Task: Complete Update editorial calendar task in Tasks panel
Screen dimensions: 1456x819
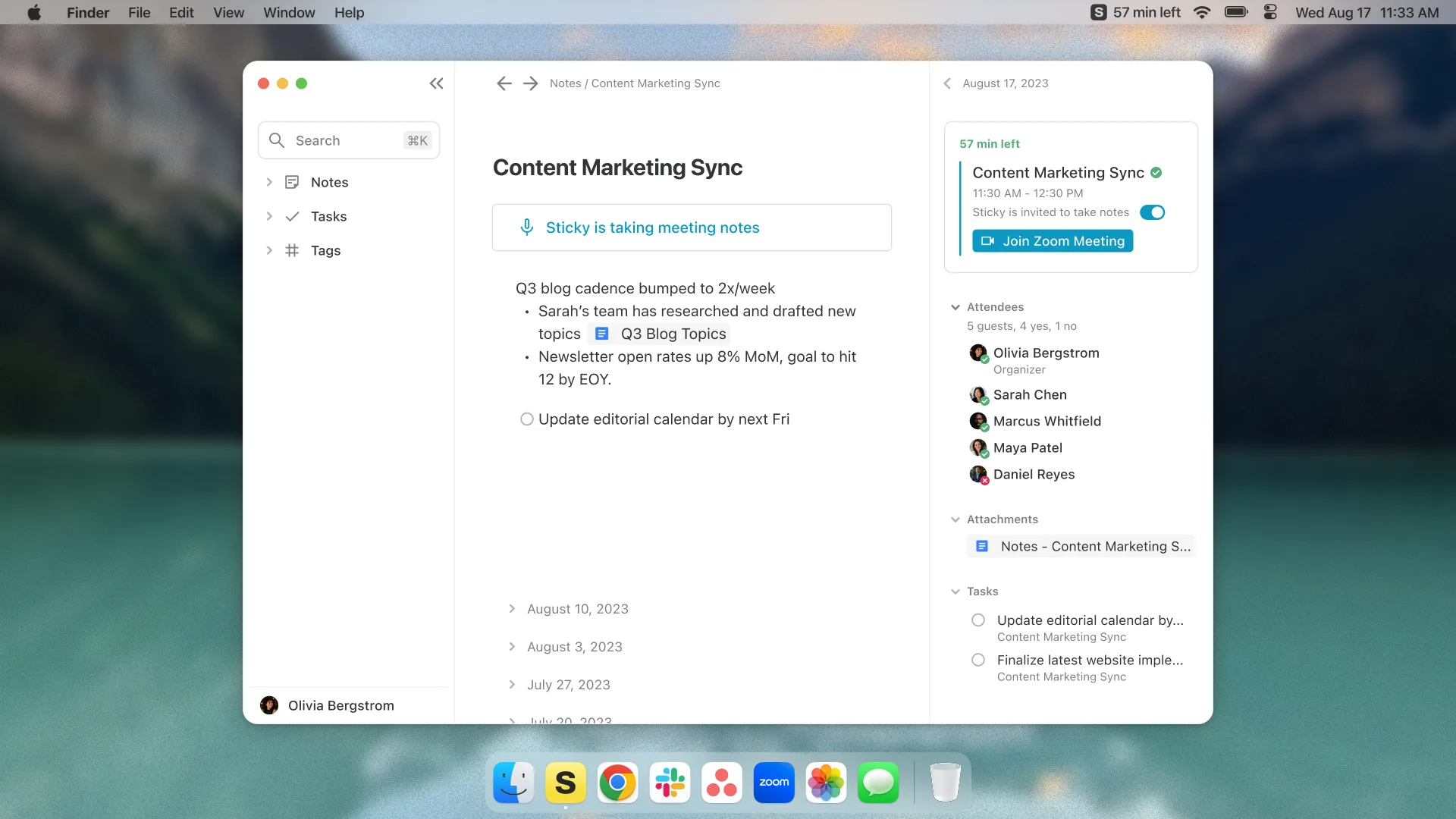Action: (x=978, y=620)
